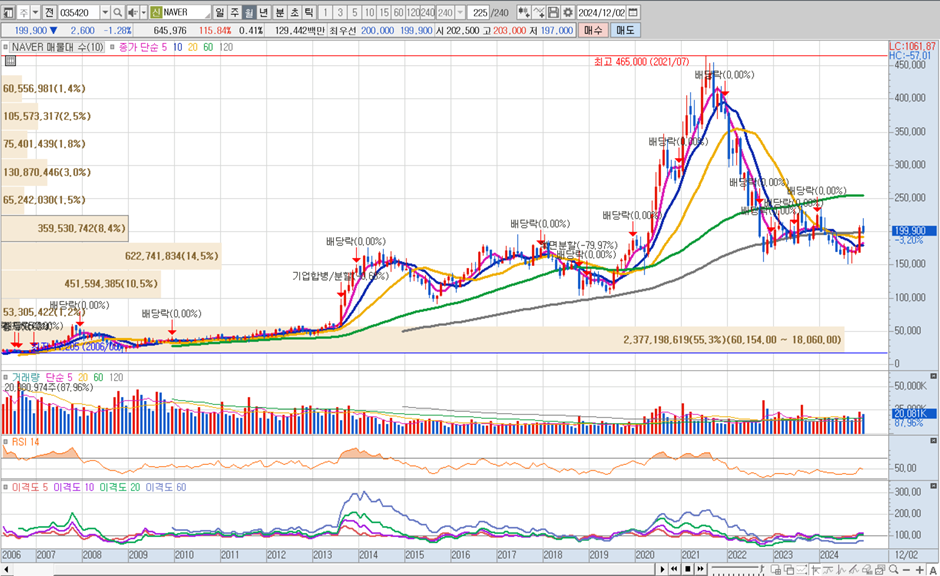Click the 매도 sell button
940x576 pixels.
click(624, 30)
